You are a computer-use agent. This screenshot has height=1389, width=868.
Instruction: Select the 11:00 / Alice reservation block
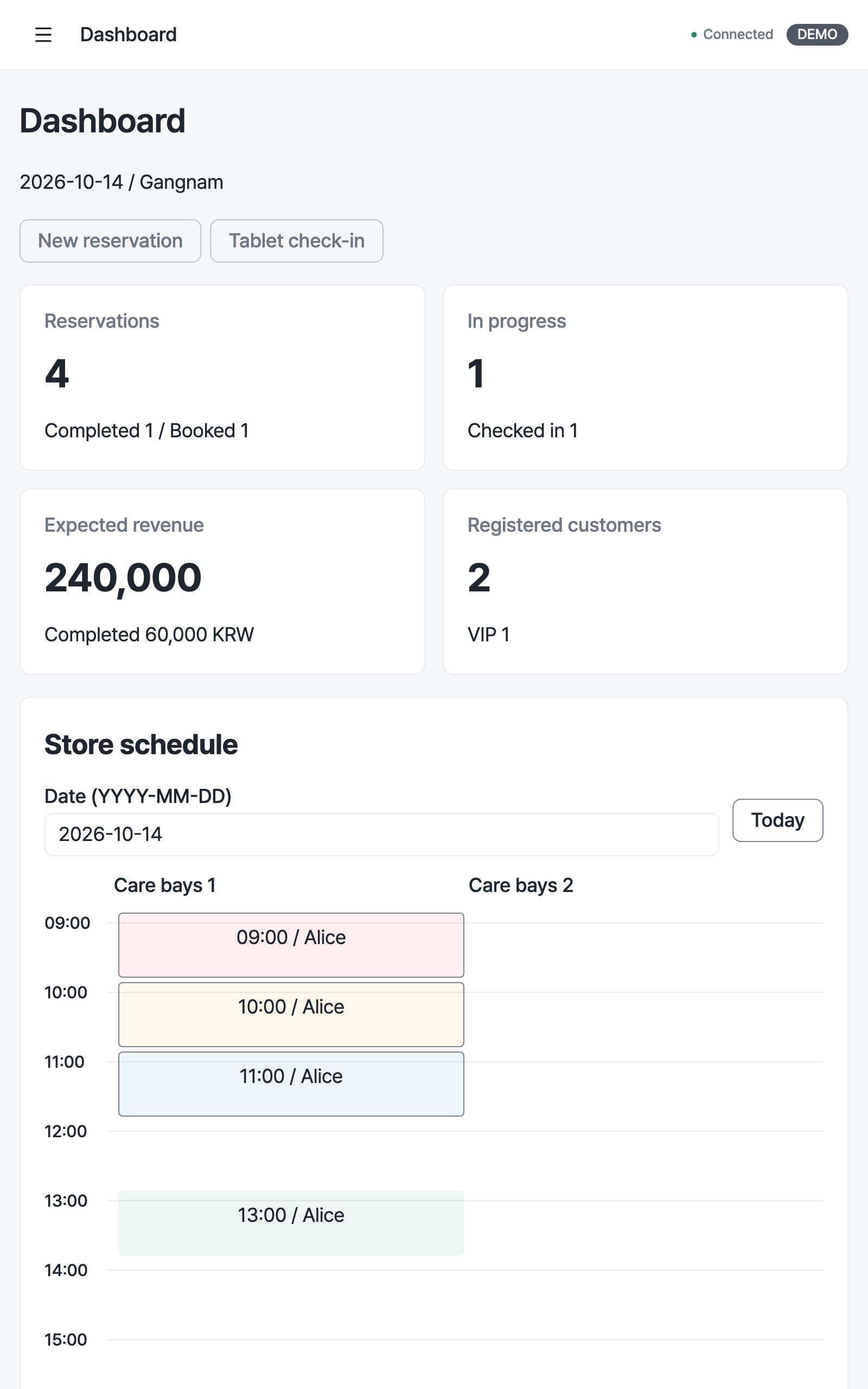[291, 1084]
